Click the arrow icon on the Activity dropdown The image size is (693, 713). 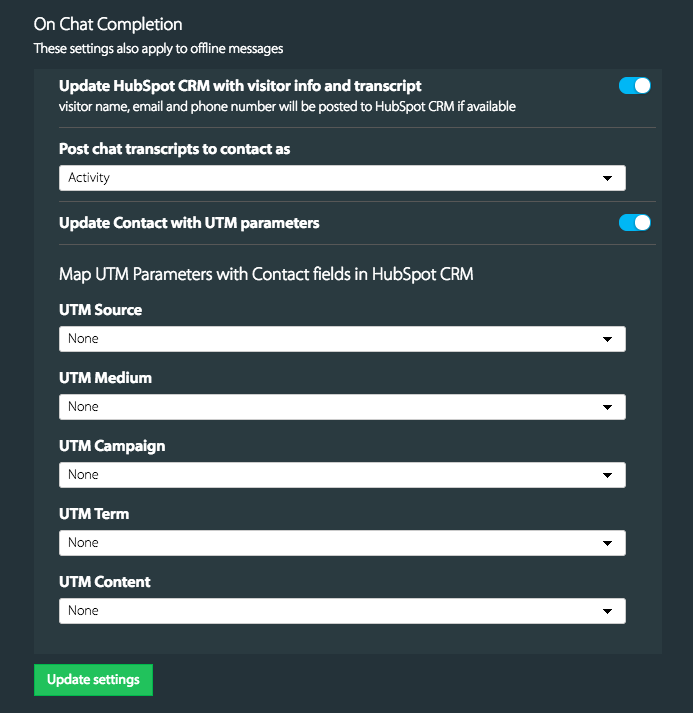tap(607, 178)
